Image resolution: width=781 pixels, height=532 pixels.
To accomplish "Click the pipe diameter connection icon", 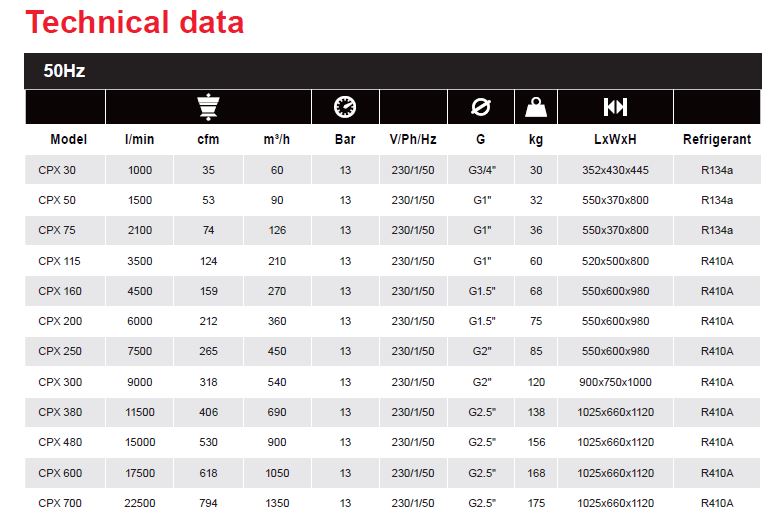I will point(481,107).
